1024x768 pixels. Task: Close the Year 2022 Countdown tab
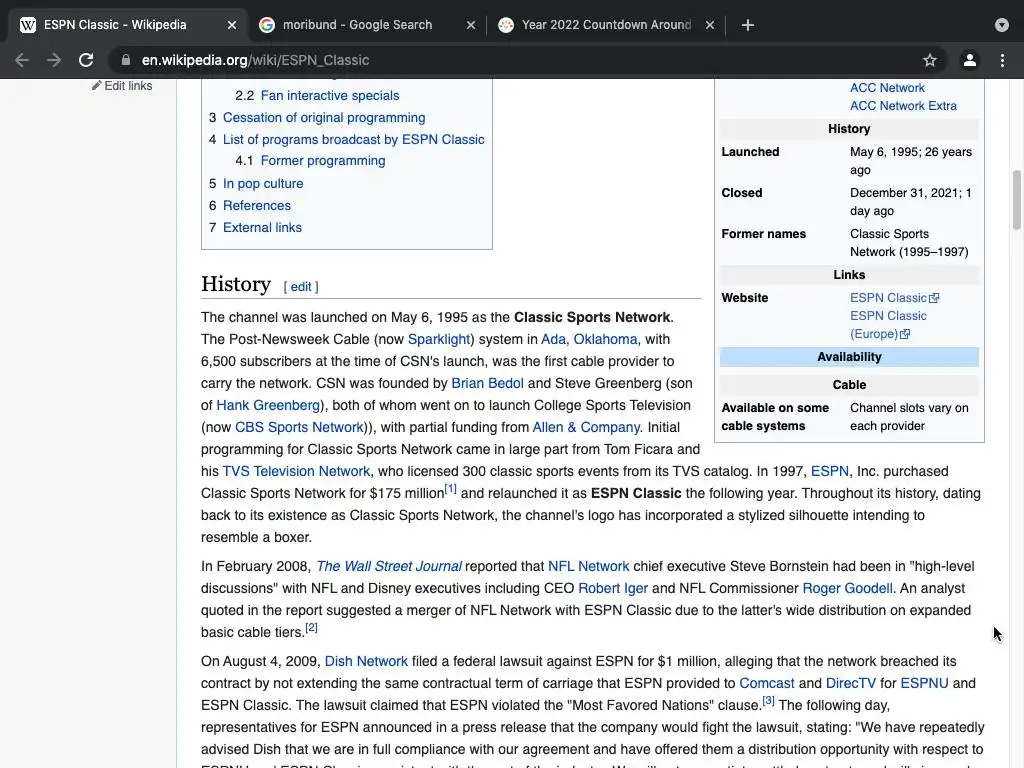pos(710,25)
